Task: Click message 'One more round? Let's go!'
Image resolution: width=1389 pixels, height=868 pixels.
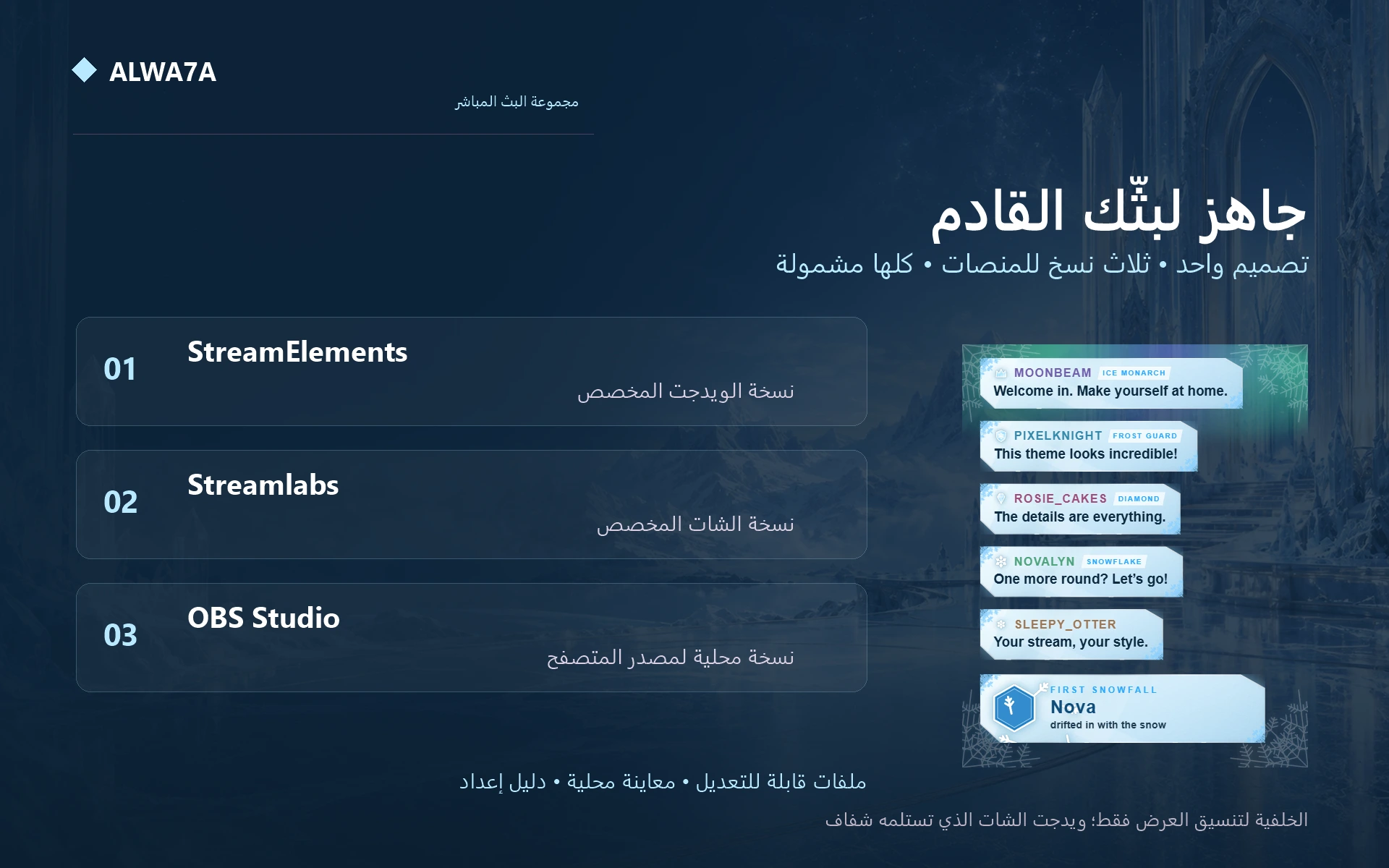Action: (1081, 579)
